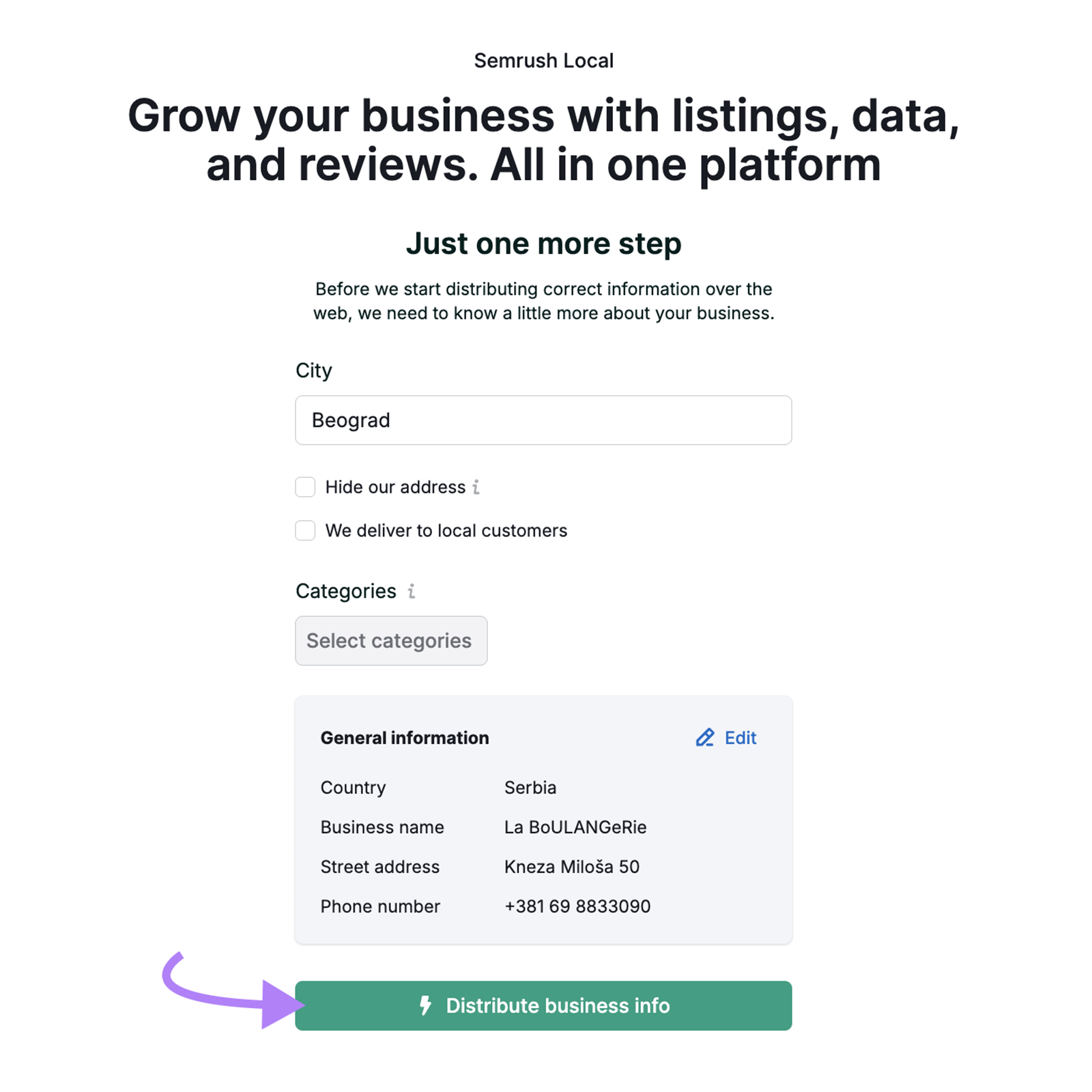The image size is (1092, 1092).
Task: Click the Serbia country value
Action: coord(530,788)
